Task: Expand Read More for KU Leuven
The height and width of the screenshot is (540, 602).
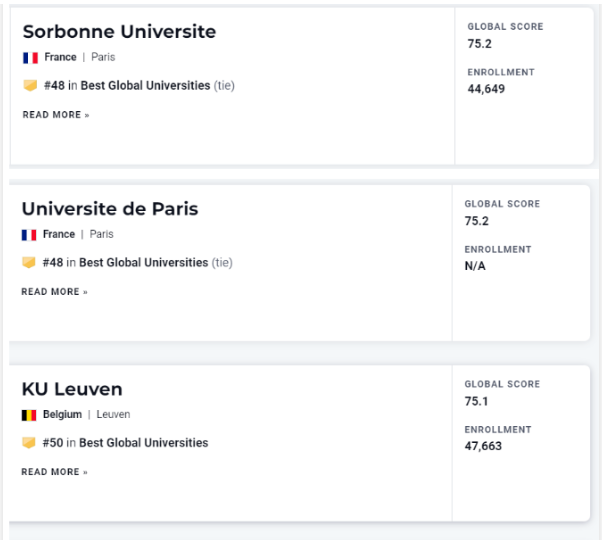Action: (x=55, y=472)
